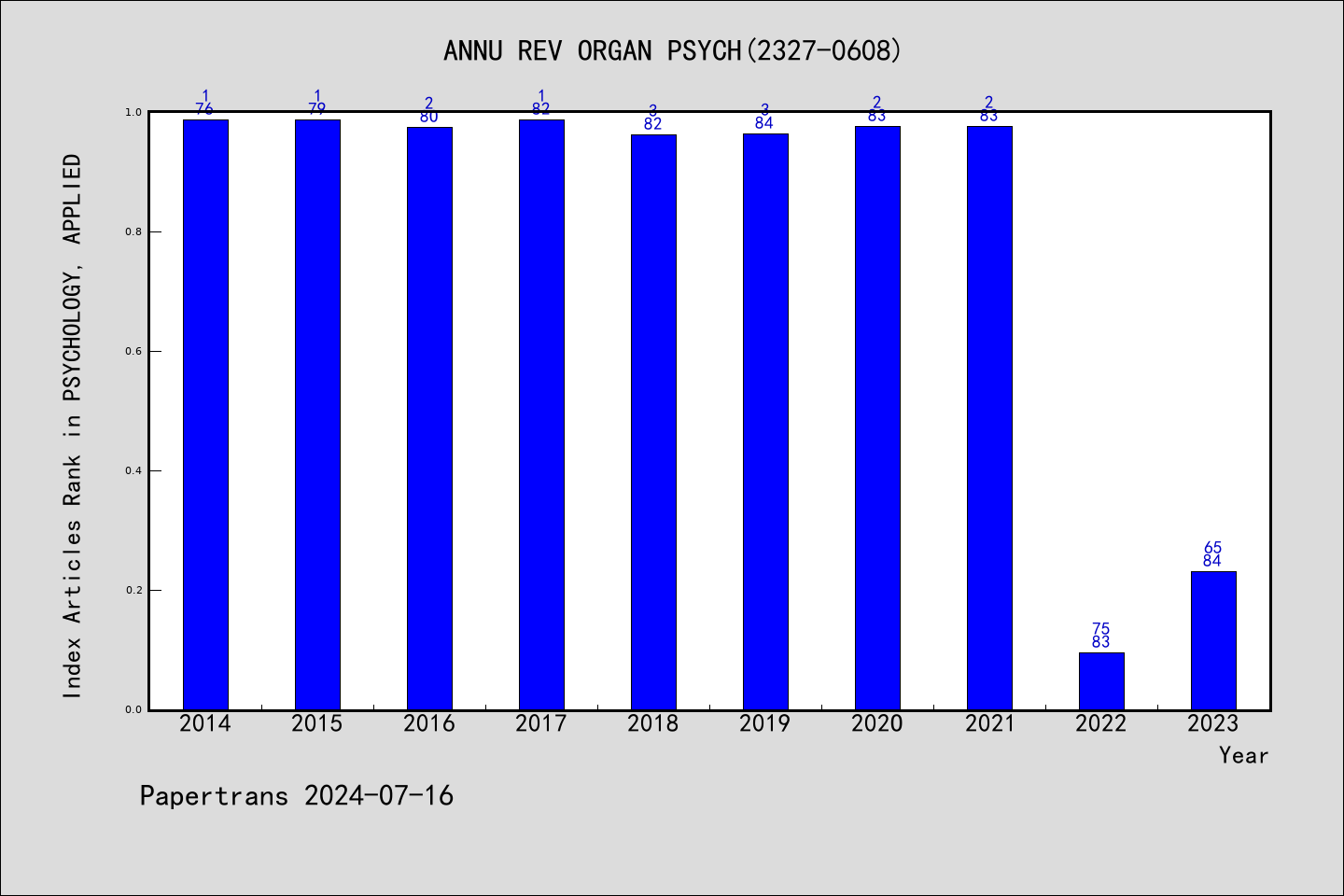Screen dimensions: 1344x896
Task: Click the x-axis label 2020
Action: coord(877,723)
